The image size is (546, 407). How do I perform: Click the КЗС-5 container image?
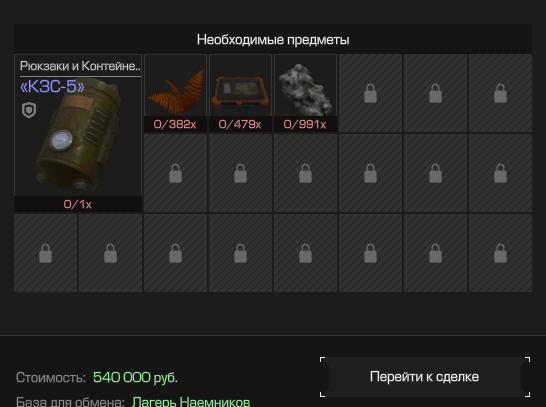point(78,134)
